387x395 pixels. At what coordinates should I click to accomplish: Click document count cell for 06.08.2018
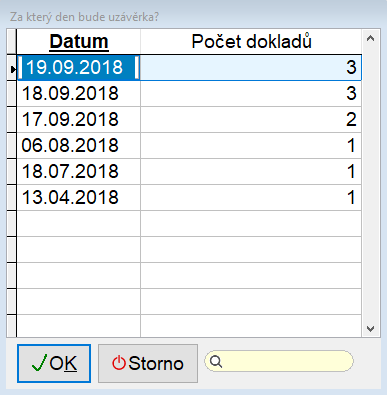pos(251,145)
